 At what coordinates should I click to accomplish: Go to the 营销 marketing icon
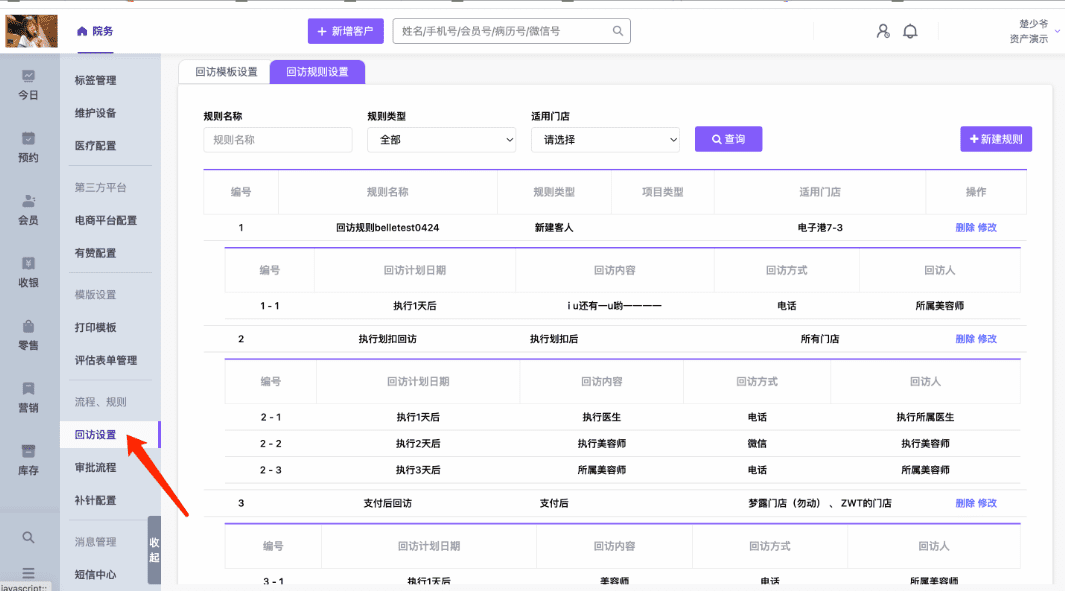(x=29, y=389)
